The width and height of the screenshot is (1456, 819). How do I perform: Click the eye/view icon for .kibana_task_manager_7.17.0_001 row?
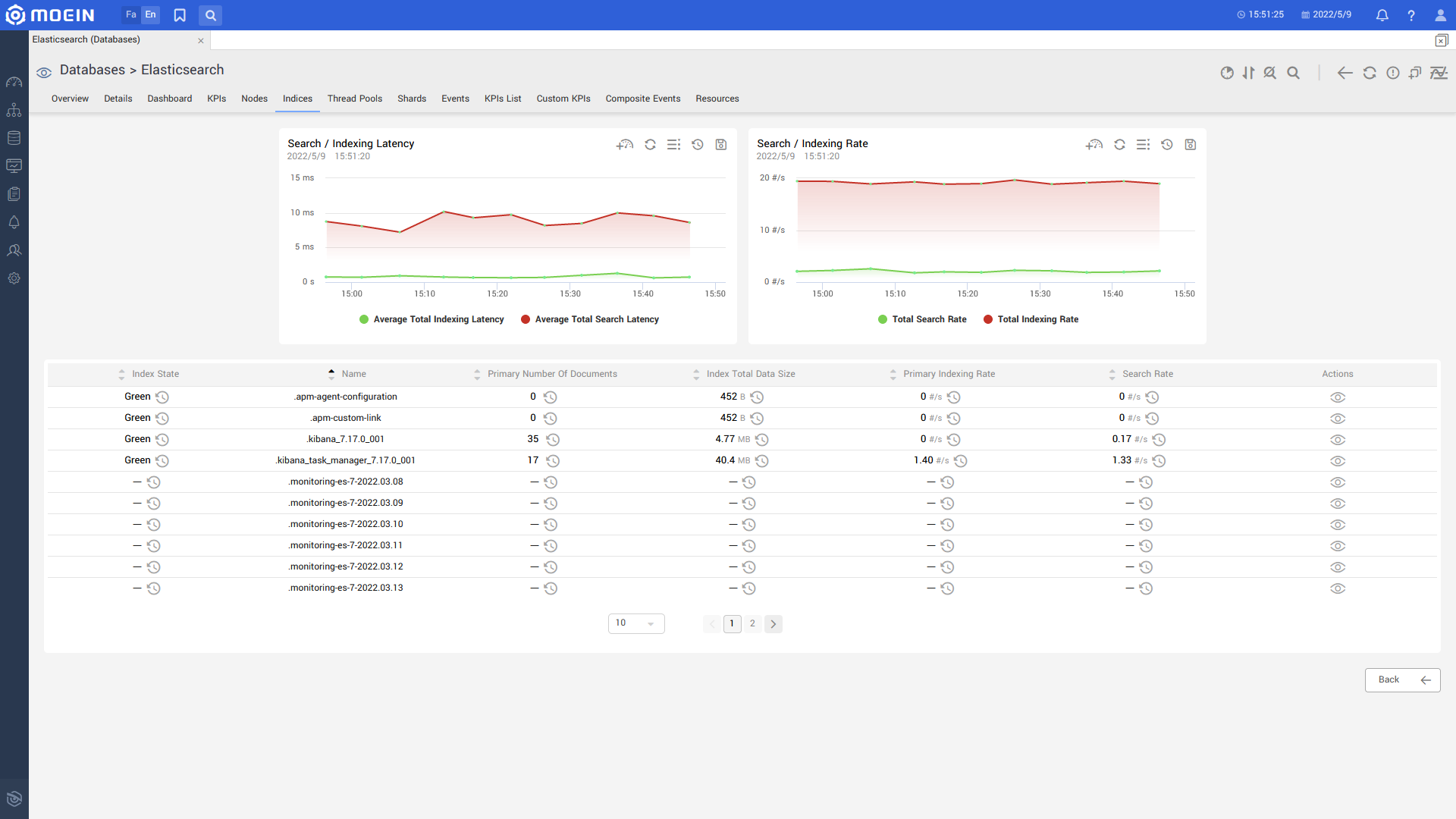[1337, 460]
